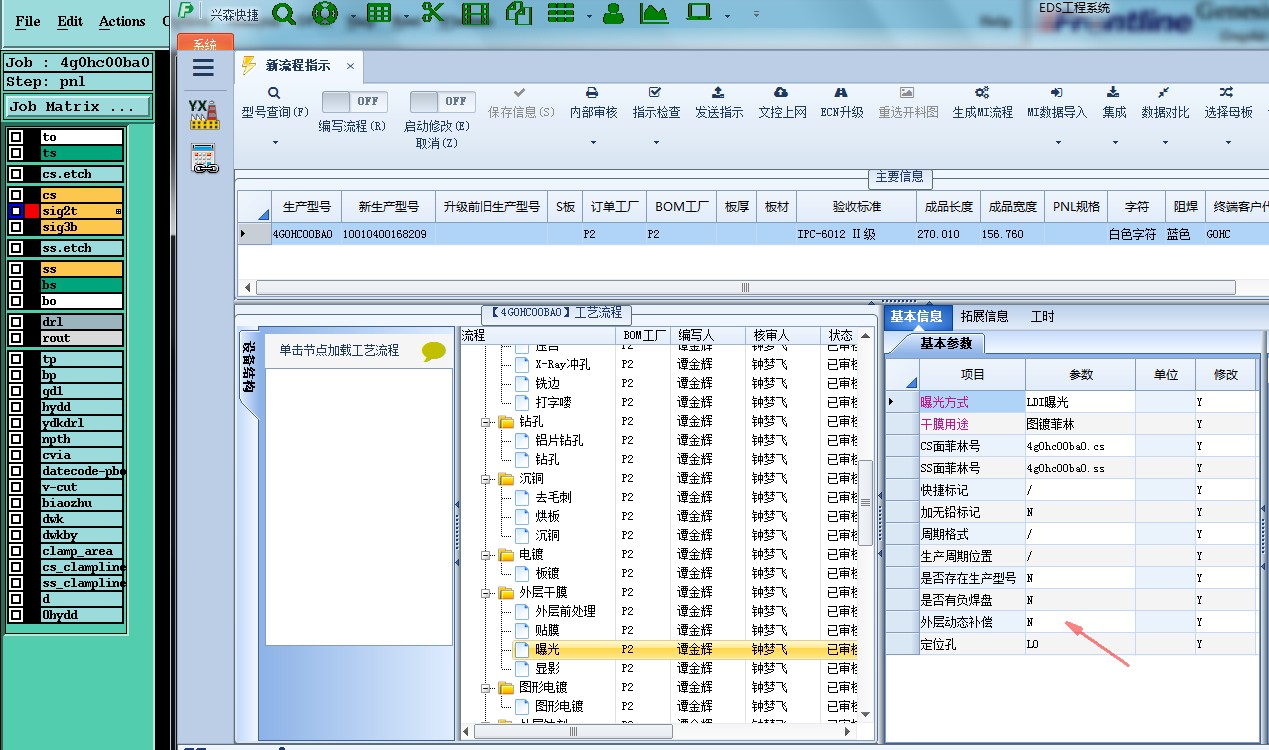Collapse the 外层干膜 tree folder

click(x=486, y=592)
